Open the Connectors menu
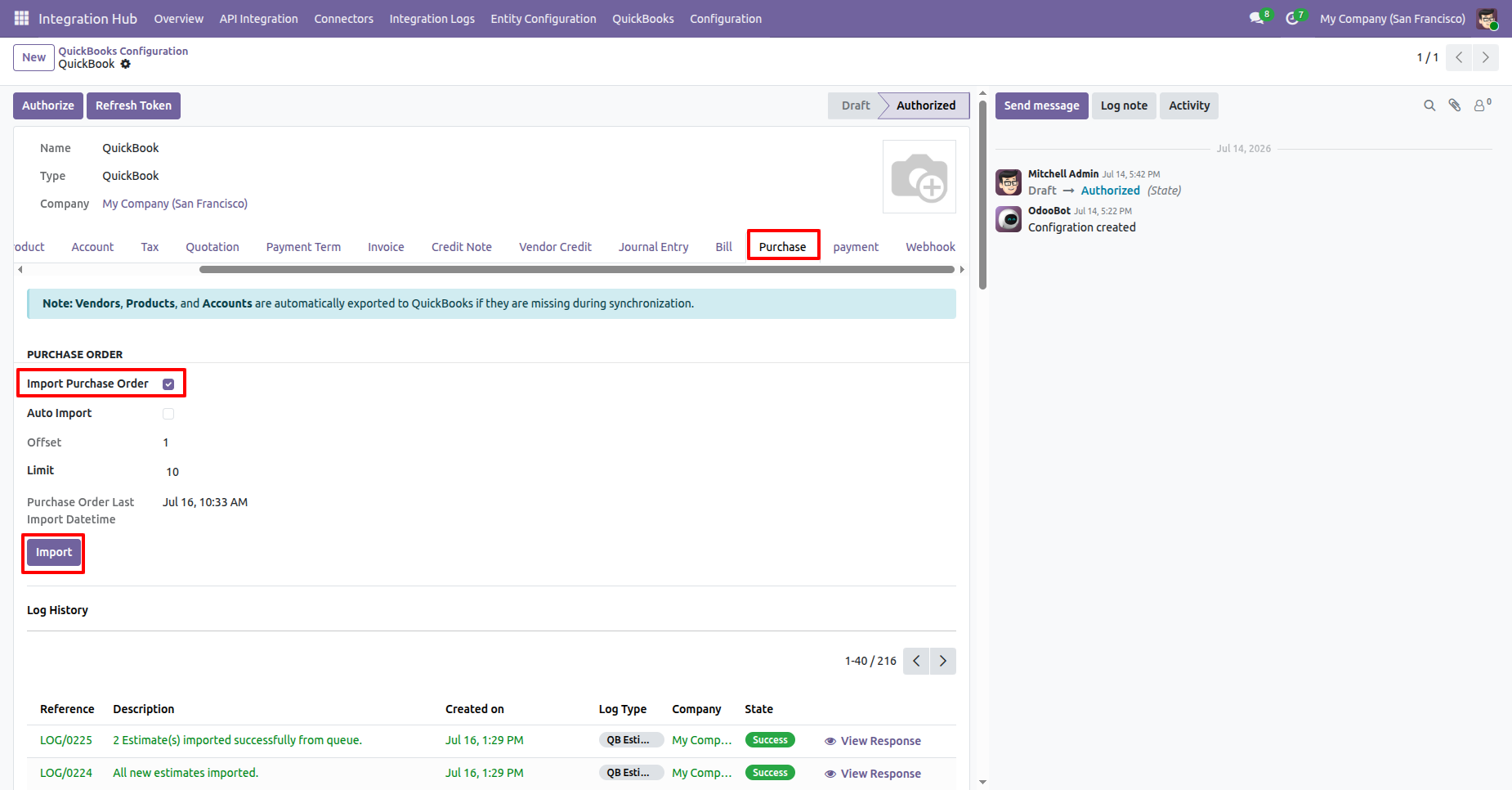 point(343,18)
